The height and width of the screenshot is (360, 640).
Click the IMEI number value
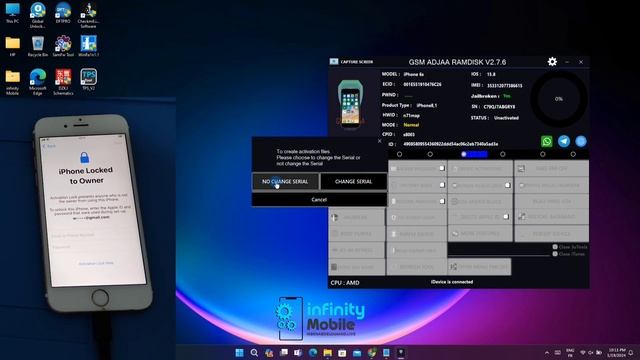pyautogui.click(x=504, y=86)
